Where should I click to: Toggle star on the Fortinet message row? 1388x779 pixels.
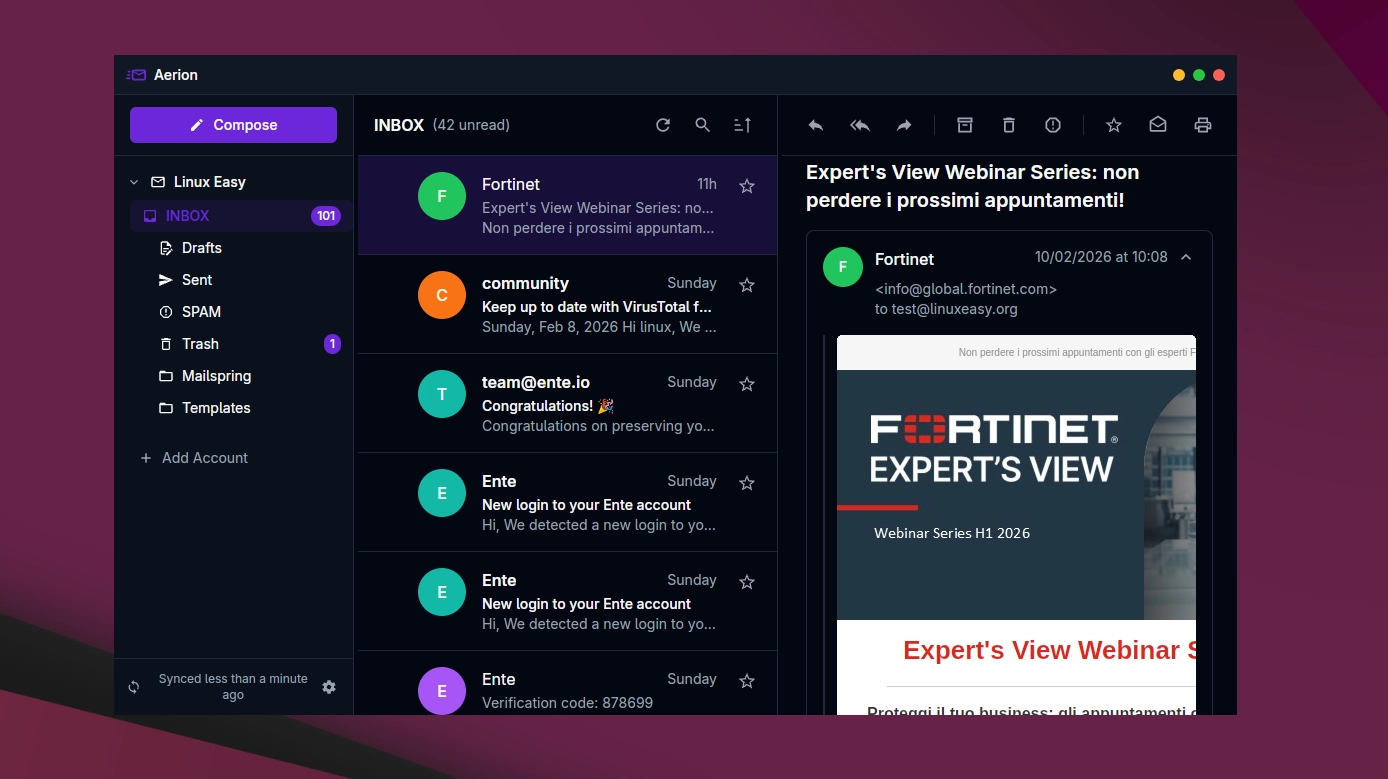tap(746, 186)
